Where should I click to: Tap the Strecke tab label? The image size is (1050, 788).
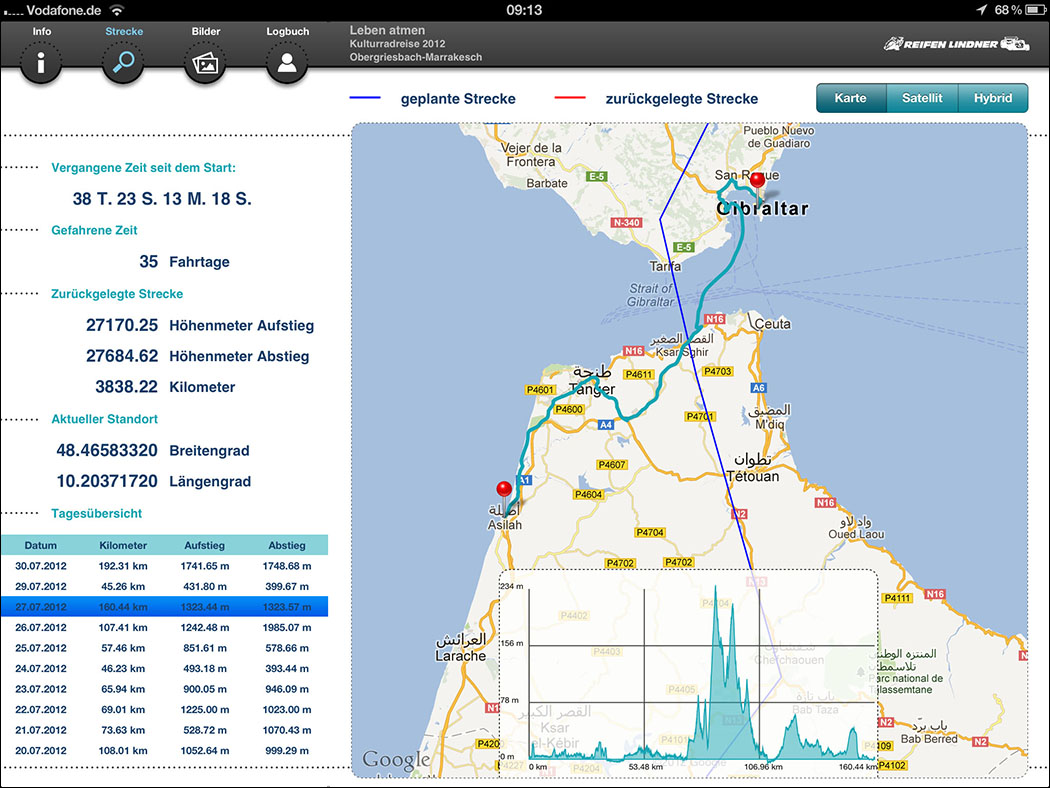coord(124,31)
